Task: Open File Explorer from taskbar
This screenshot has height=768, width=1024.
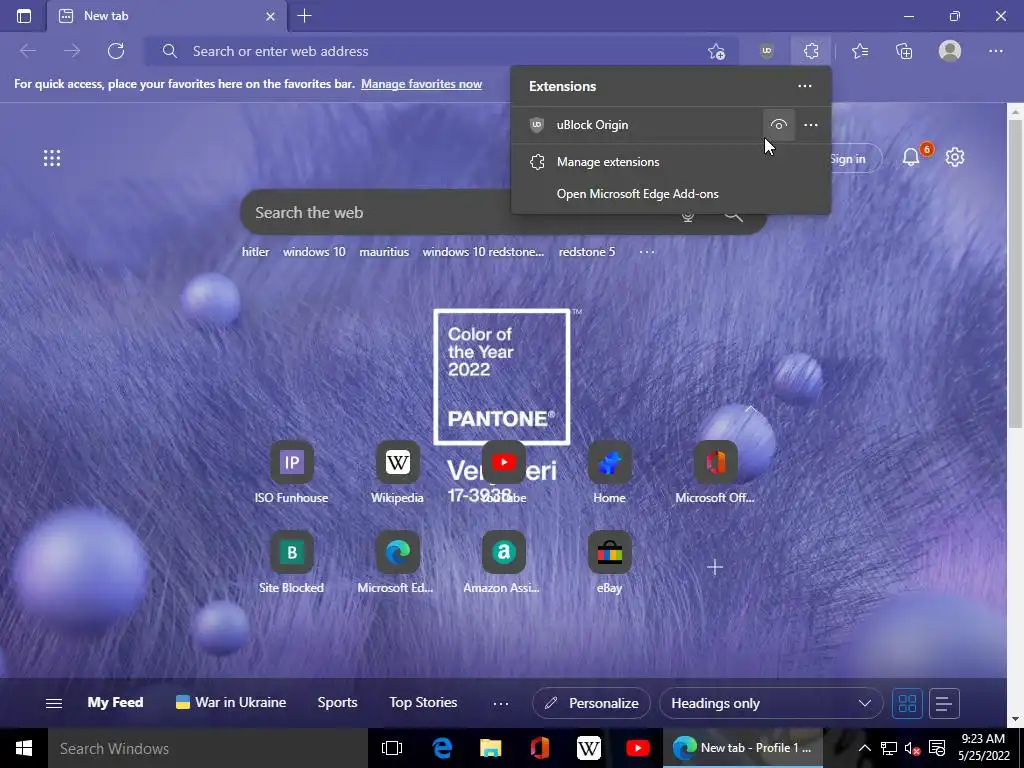Action: pos(490,748)
